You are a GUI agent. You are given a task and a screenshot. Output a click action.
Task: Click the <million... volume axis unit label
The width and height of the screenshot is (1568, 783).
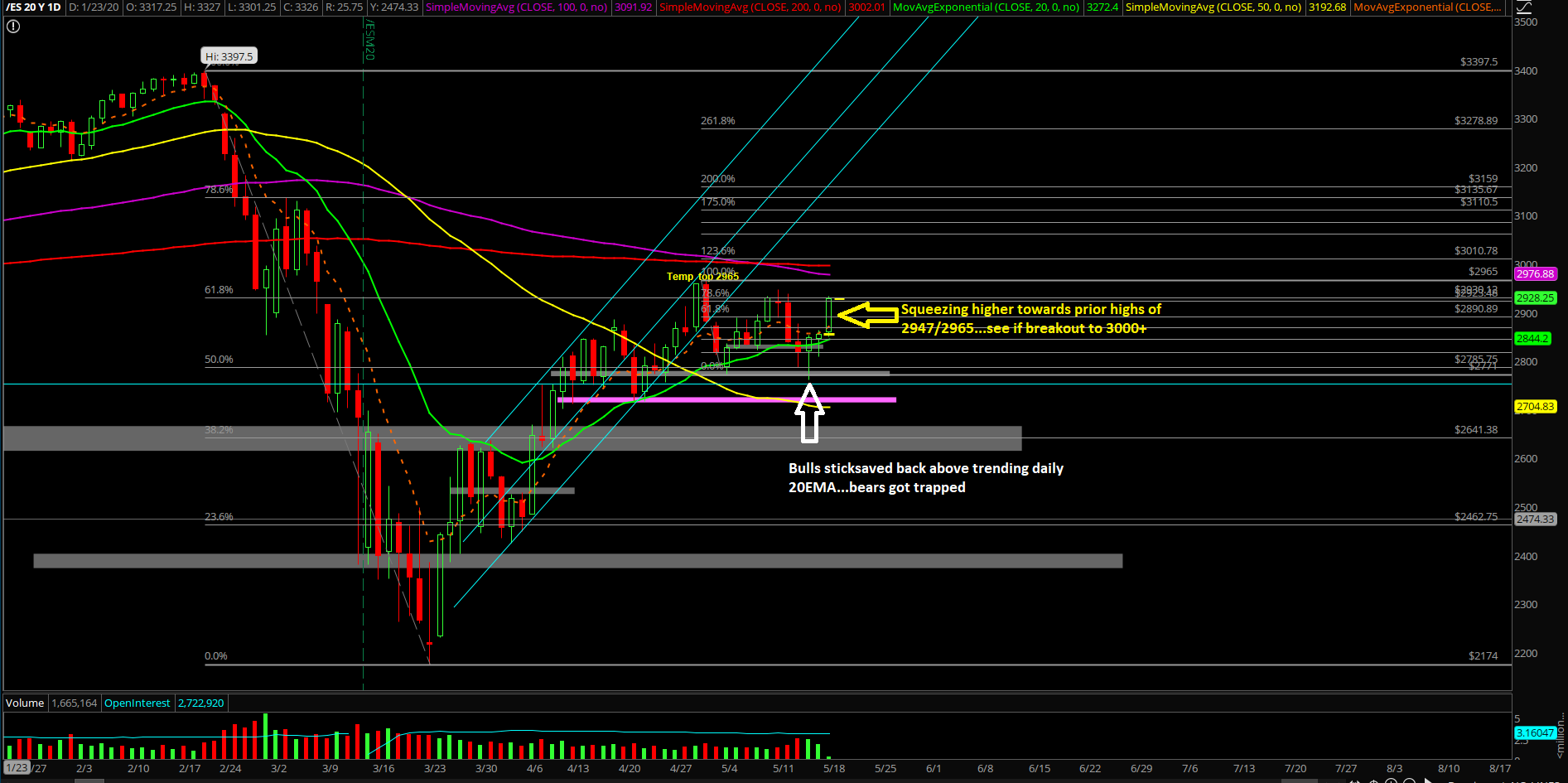pyautogui.click(x=1561, y=737)
